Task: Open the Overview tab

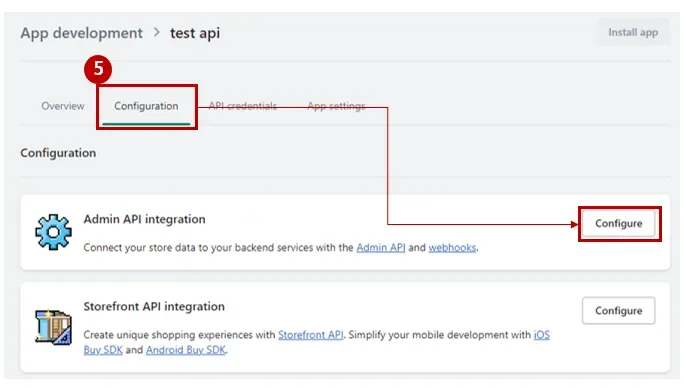Action: coord(63,106)
